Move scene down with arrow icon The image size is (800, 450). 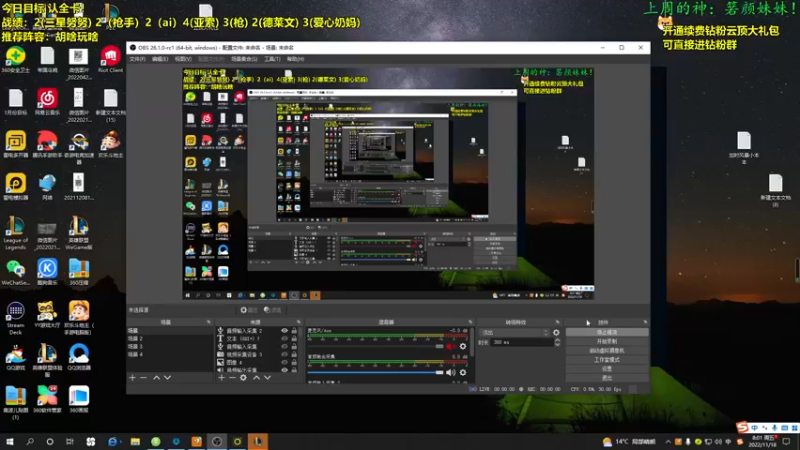[167, 378]
